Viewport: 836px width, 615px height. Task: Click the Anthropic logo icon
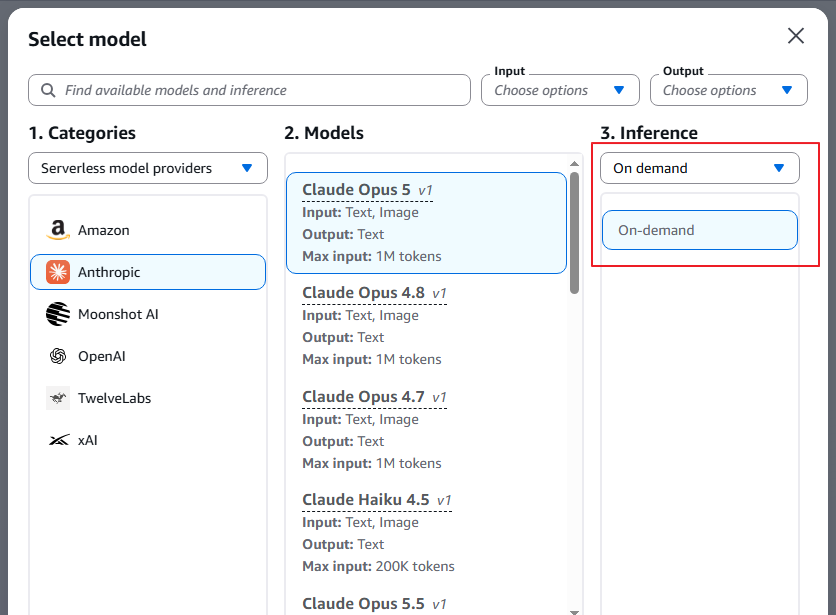[58, 272]
